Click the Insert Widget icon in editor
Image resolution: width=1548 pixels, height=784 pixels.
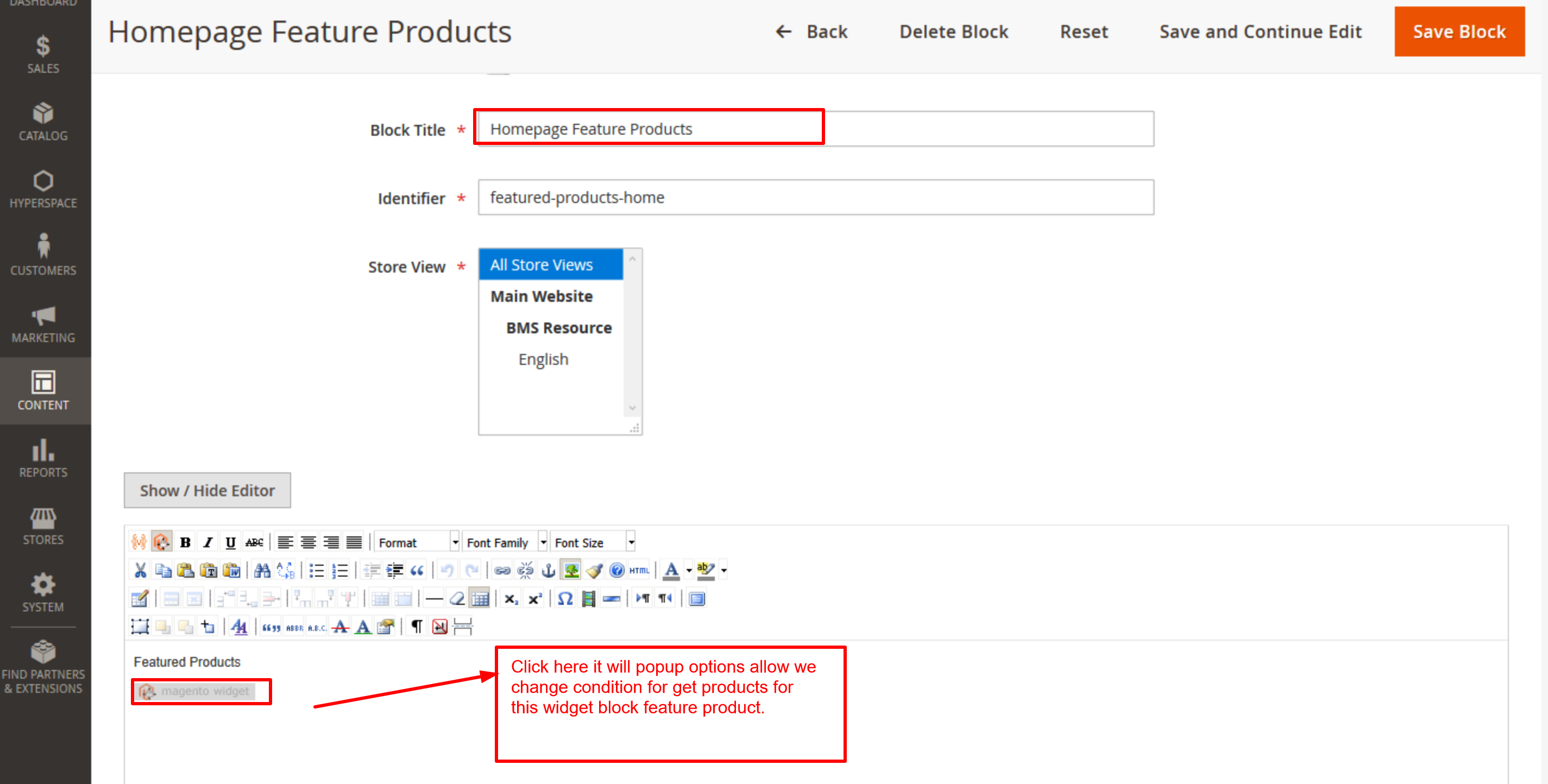162,542
